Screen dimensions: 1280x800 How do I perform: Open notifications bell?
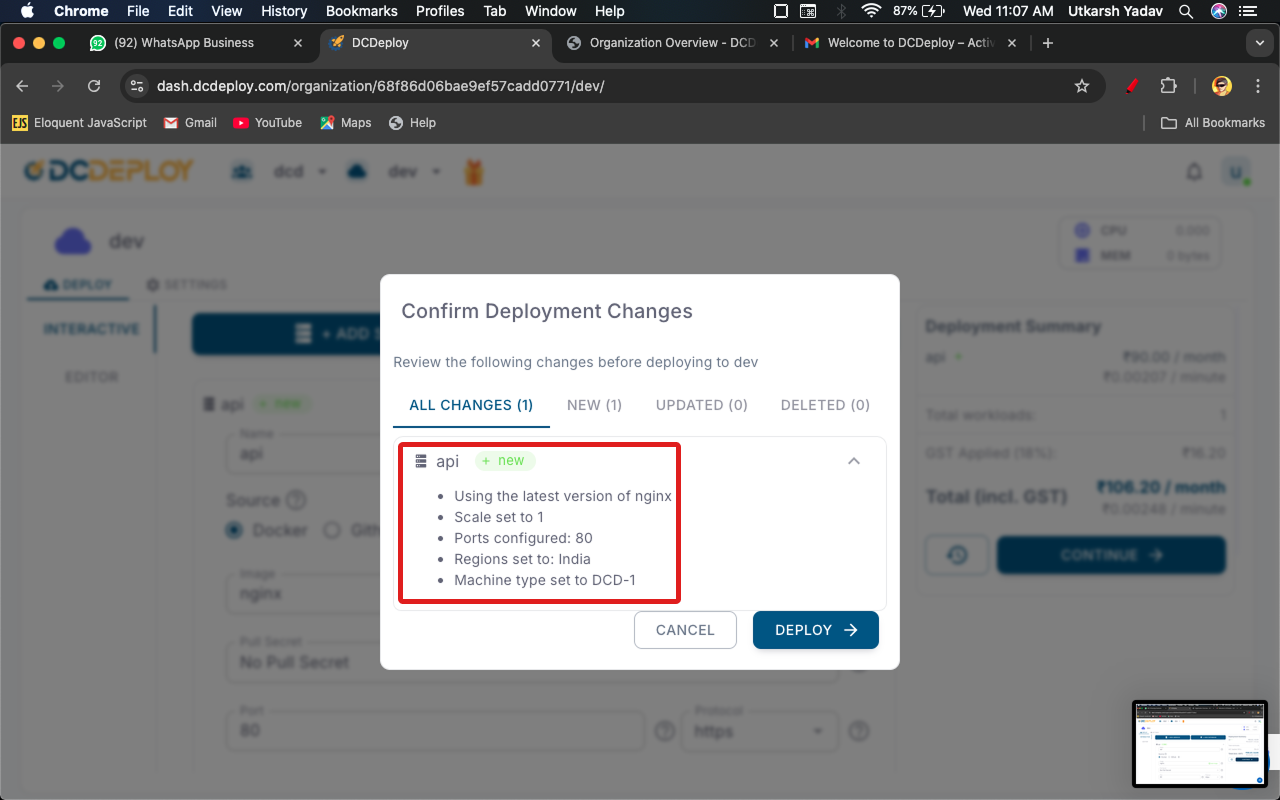click(1194, 172)
